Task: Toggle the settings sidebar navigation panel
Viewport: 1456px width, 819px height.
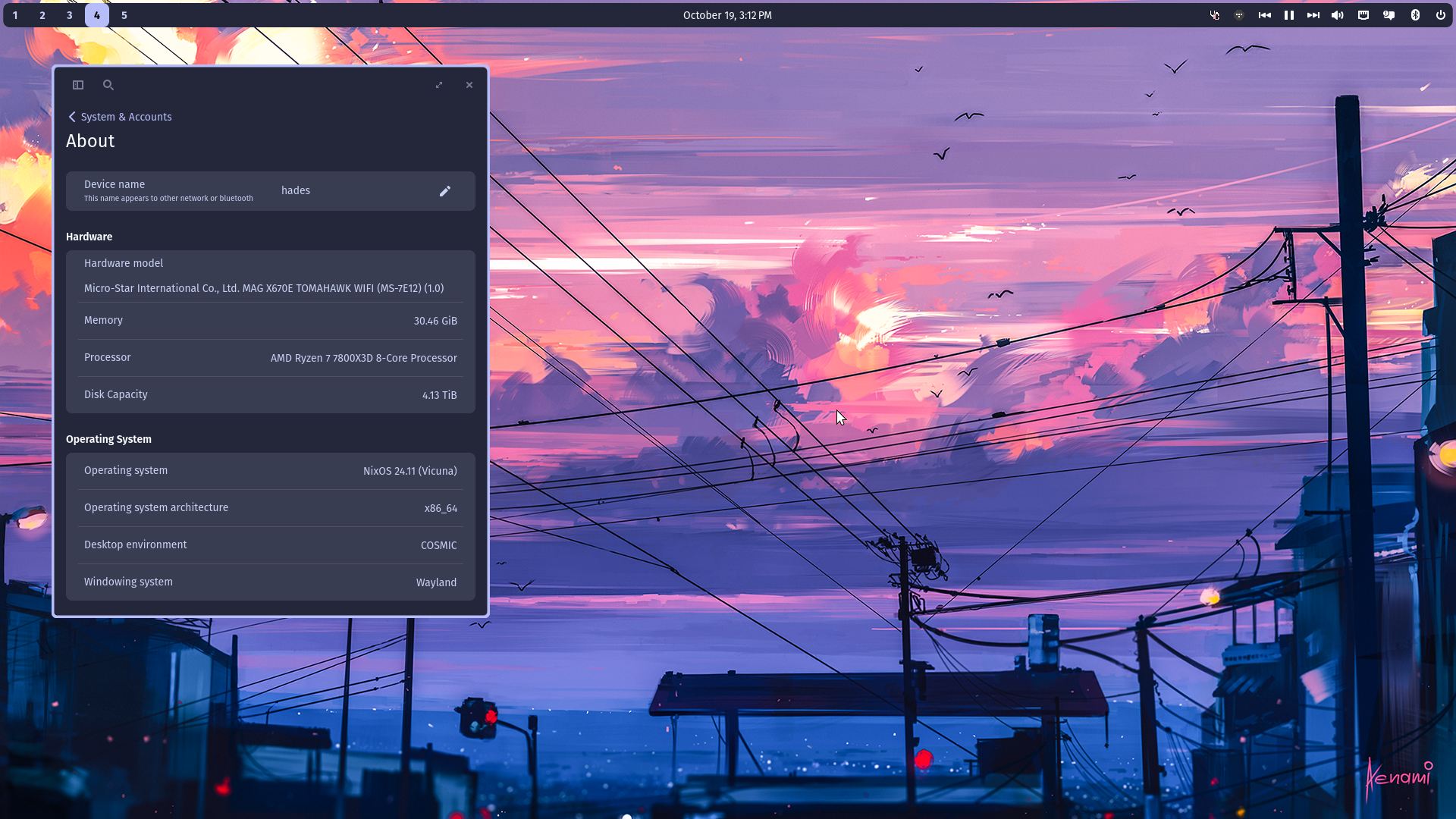Action: point(78,85)
